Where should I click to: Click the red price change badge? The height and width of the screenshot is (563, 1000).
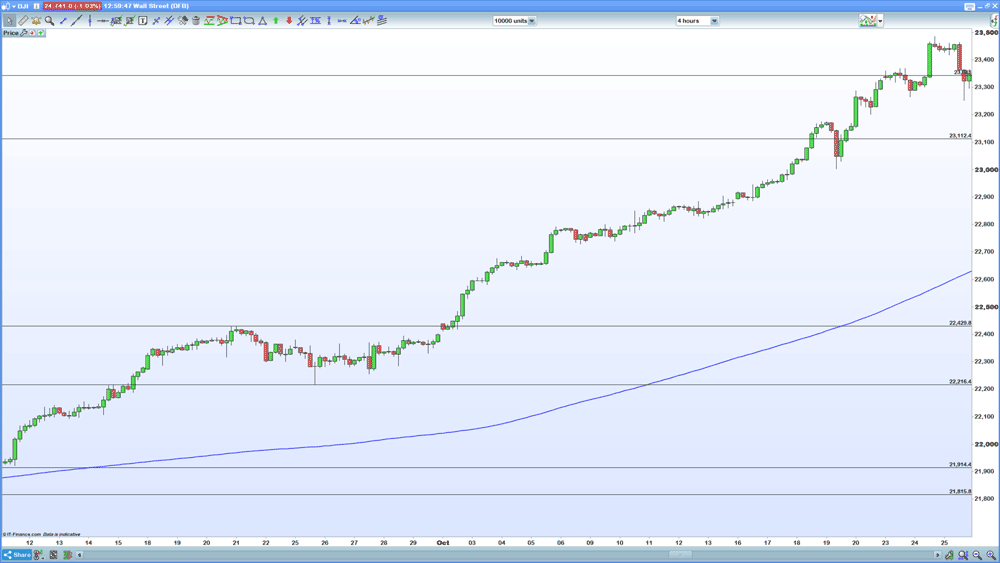72,6
